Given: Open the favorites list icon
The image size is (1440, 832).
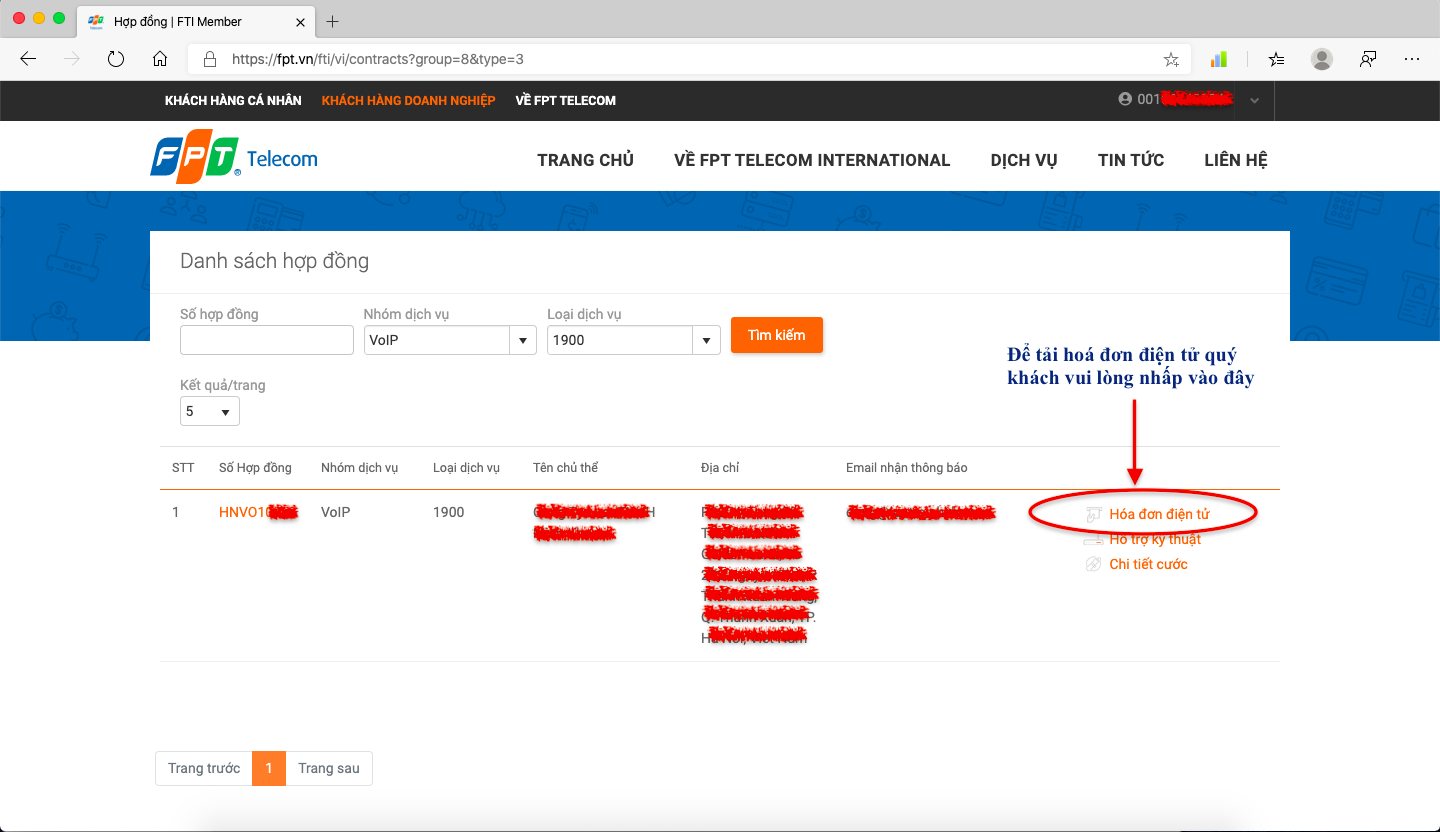Looking at the screenshot, I should point(1276,59).
